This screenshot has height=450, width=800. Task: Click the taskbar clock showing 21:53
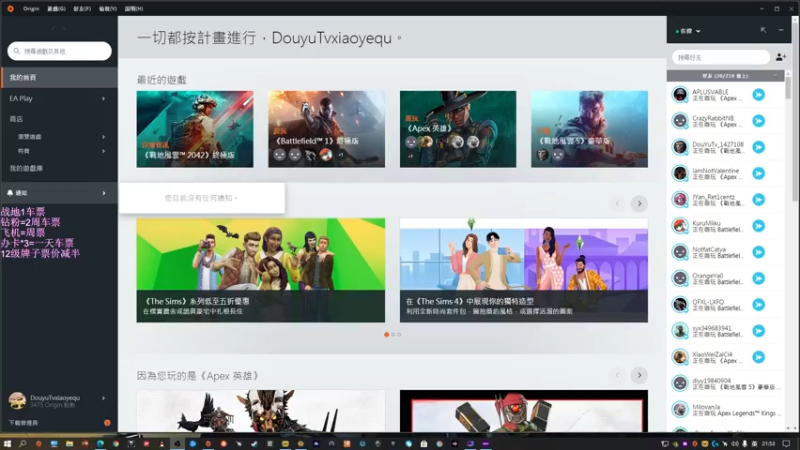pos(769,444)
